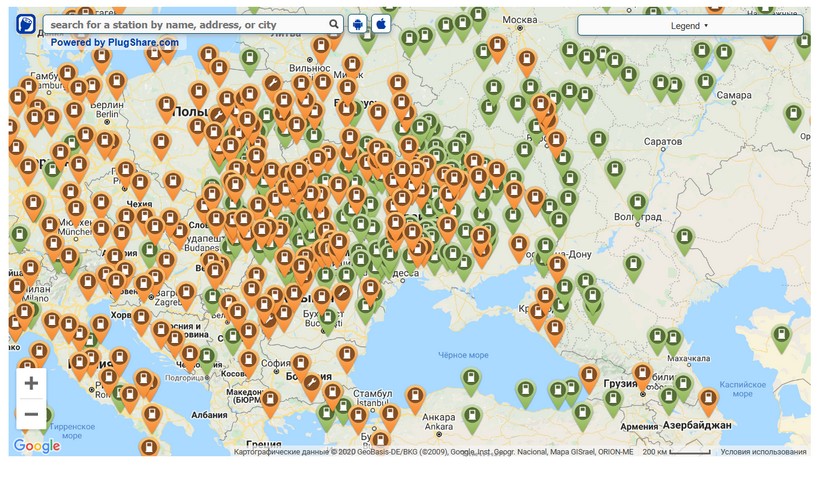Click the Чёрное море map label

(463, 355)
